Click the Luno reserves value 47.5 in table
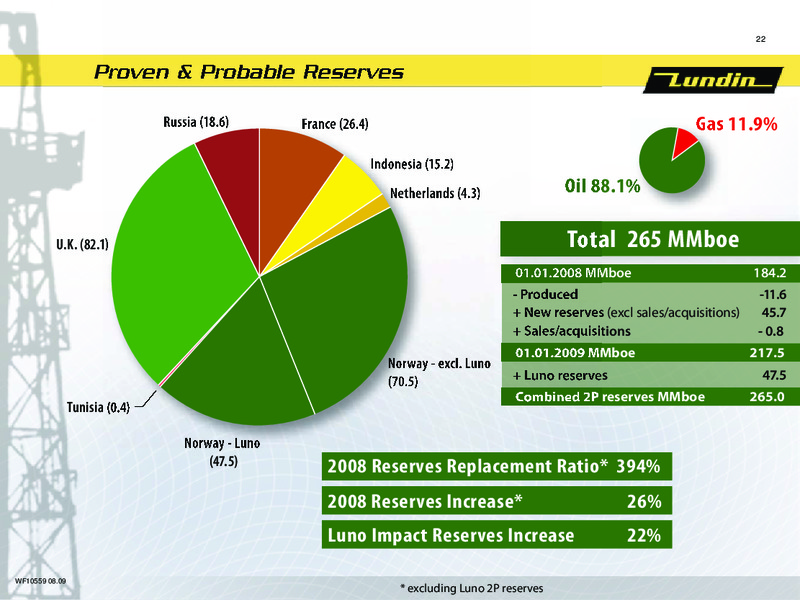The height and width of the screenshot is (600, 800). click(774, 376)
